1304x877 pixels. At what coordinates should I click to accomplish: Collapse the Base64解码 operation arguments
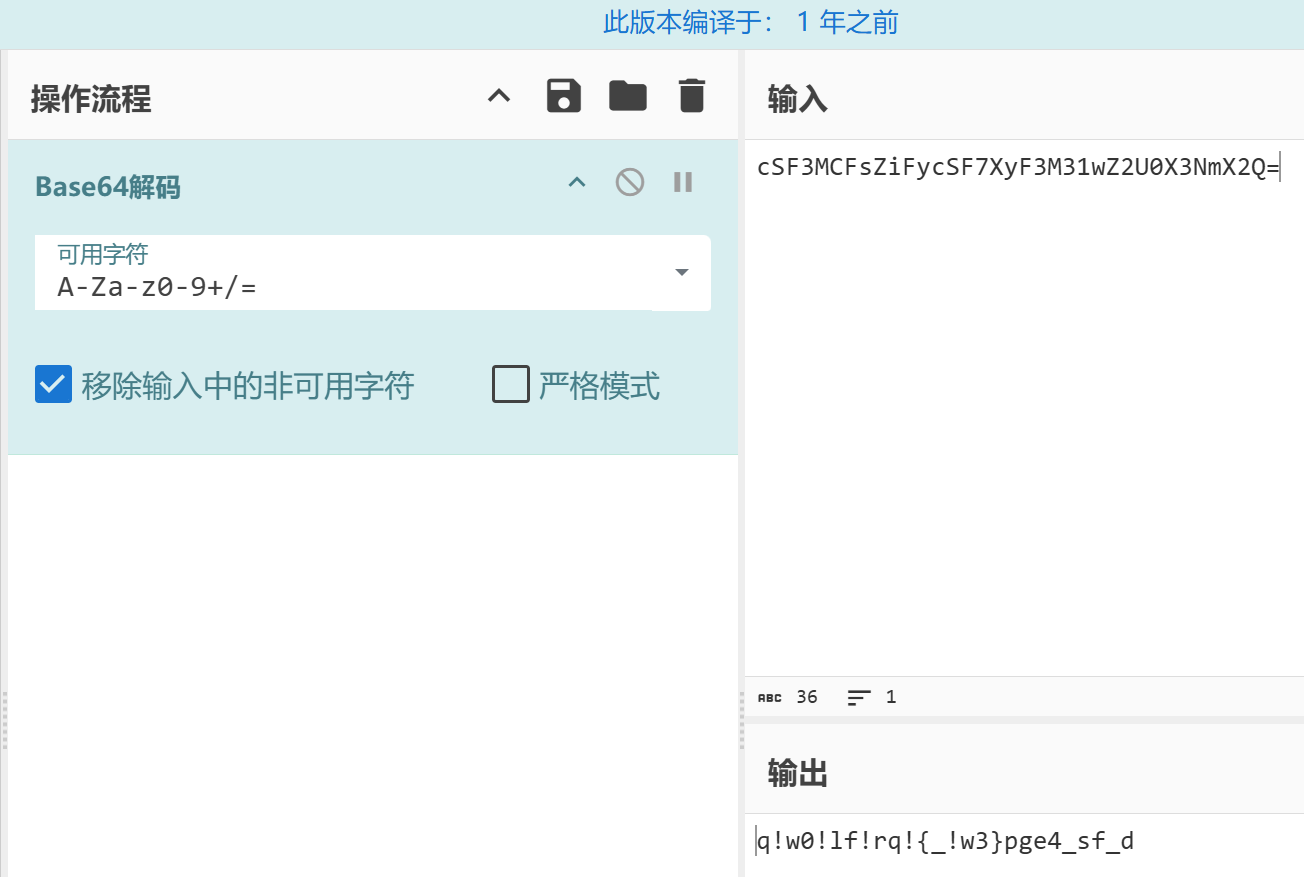(x=577, y=183)
